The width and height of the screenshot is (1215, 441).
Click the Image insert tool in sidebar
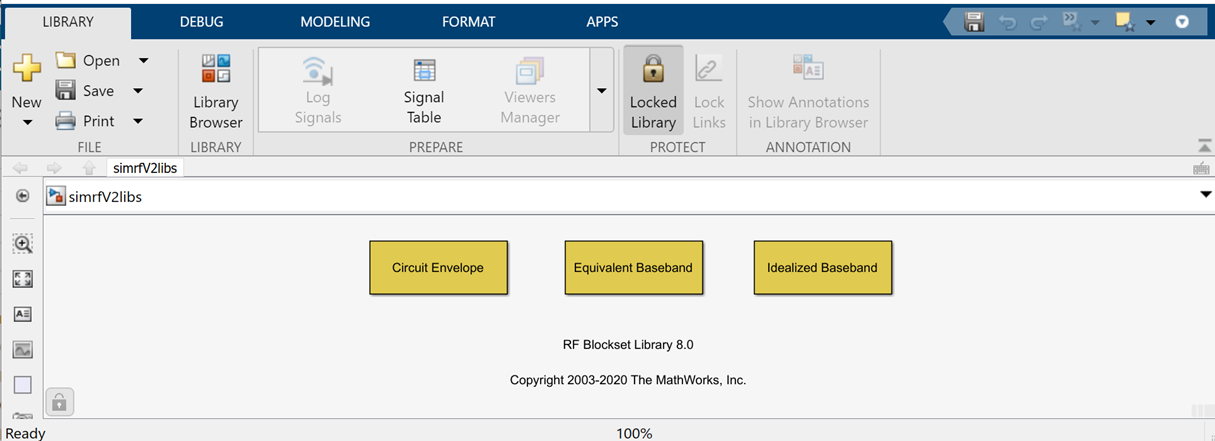(x=23, y=350)
